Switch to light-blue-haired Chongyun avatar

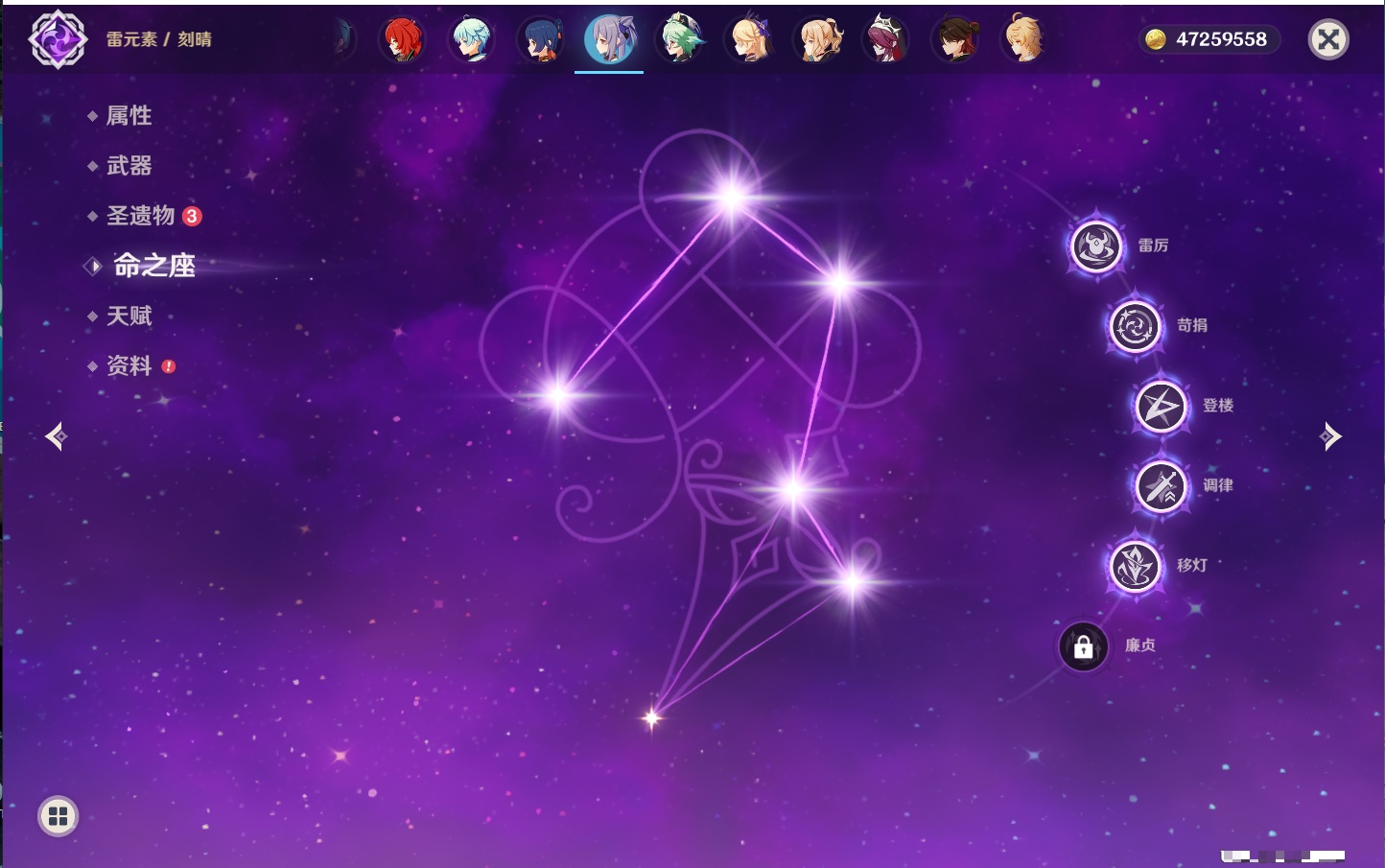pyautogui.click(x=472, y=40)
